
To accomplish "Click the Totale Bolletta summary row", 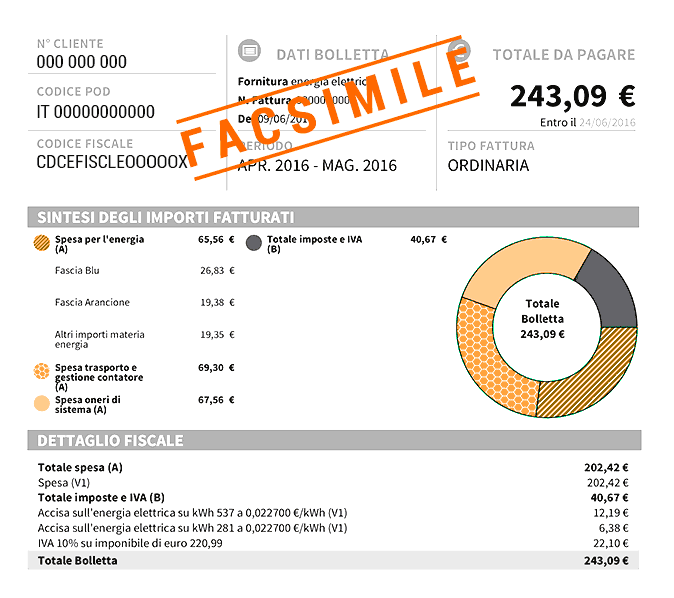I will [333, 561].
